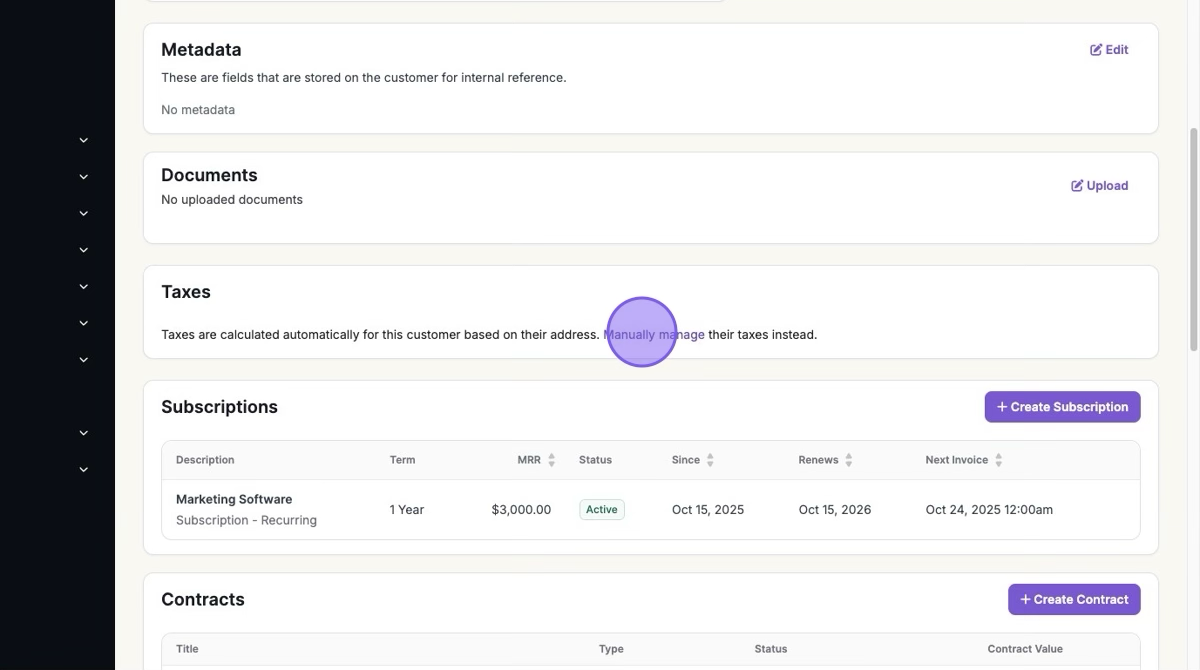This screenshot has width=1200, height=670.
Task: Click plus icon on Create Contract
Action: [x=1025, y=600]
